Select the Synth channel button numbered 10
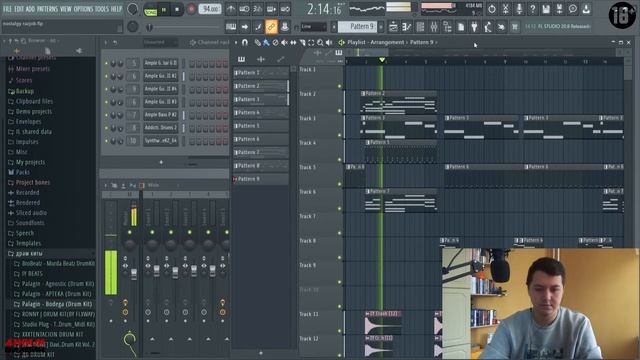This screenshot has height=360, width=640. point(161,141)
